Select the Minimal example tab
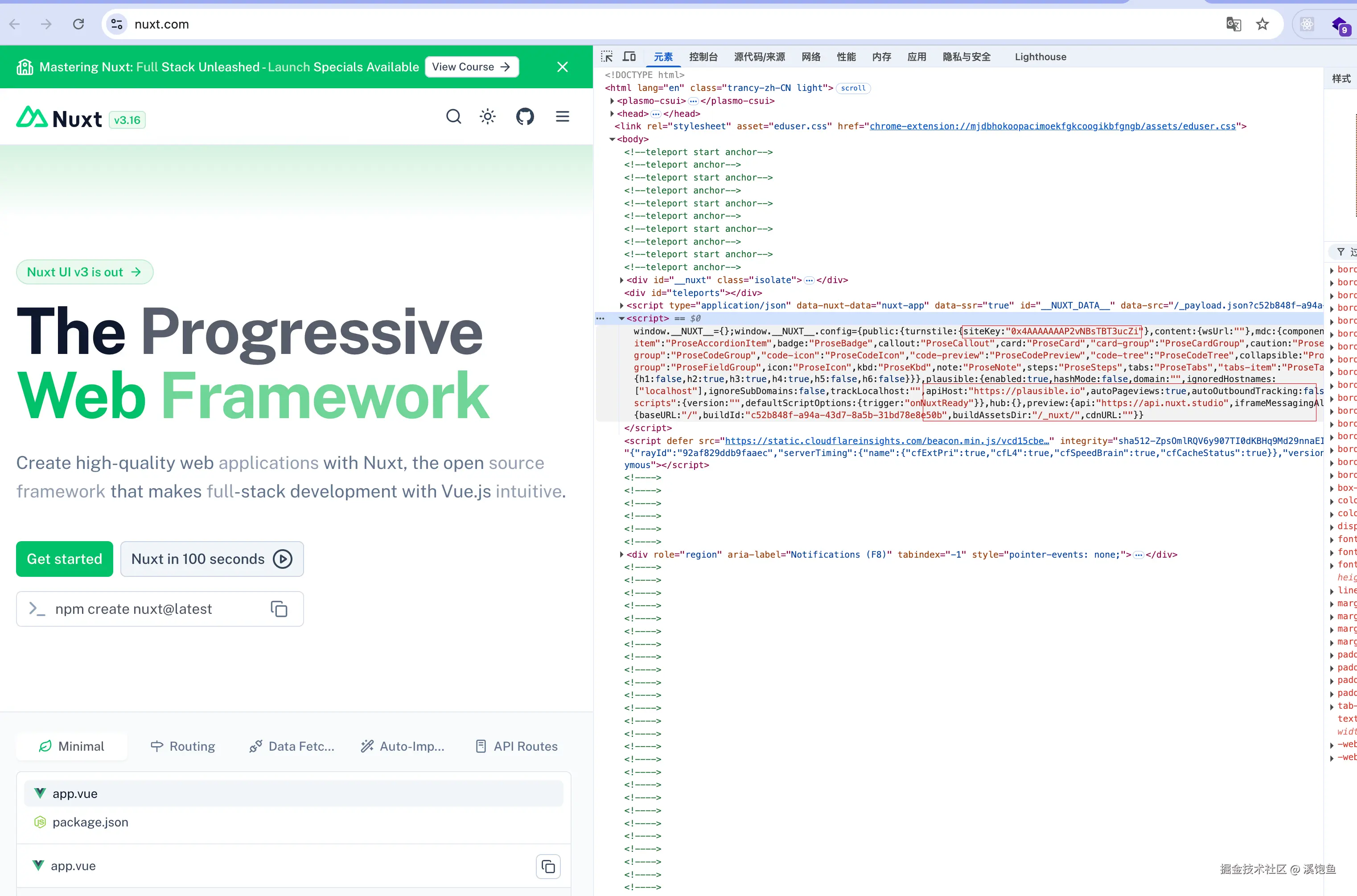 72,746
